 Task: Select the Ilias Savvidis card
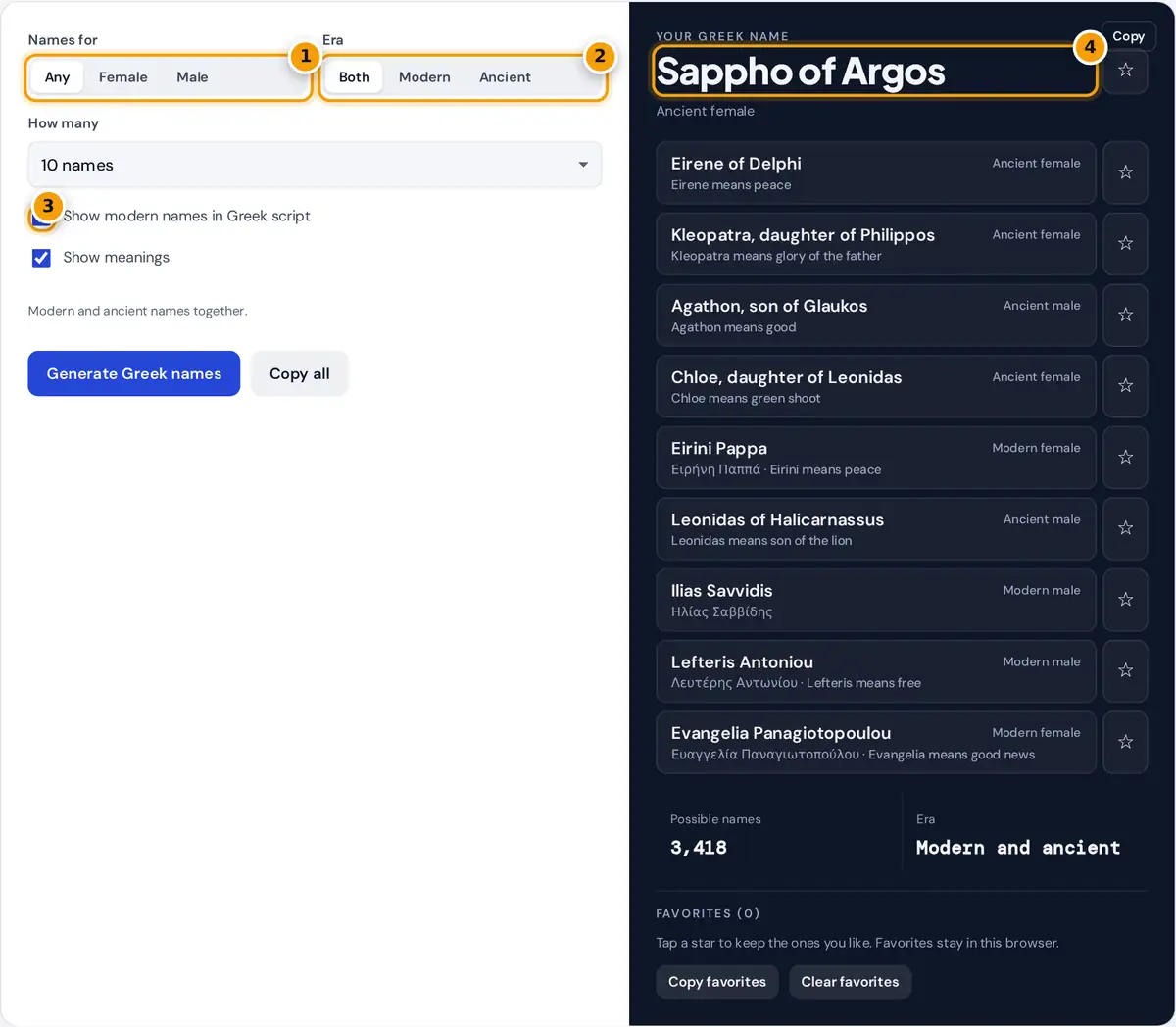pos(876,600)
